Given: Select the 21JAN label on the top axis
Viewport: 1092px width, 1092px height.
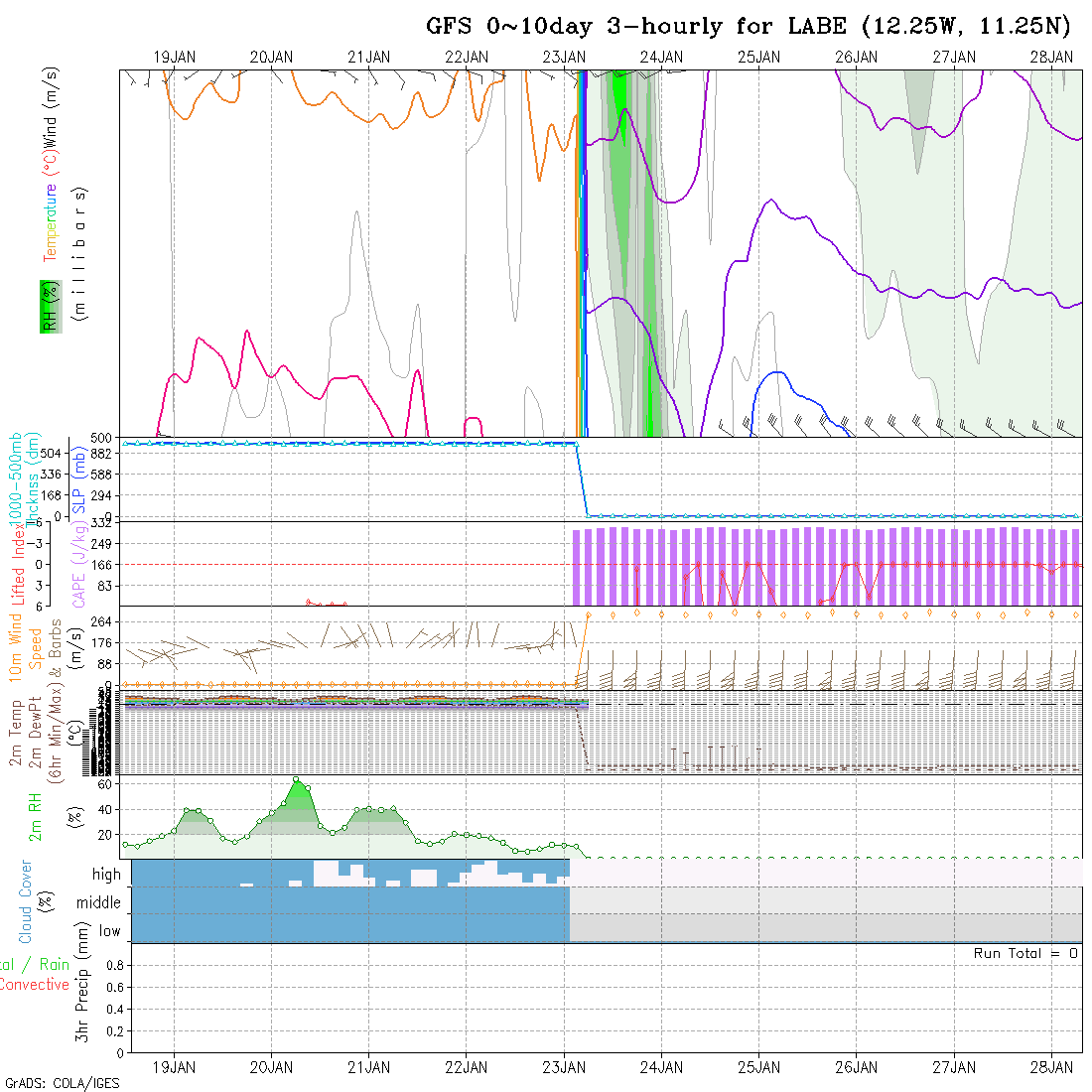Looking at the screenshot, I should pos(369,58).
